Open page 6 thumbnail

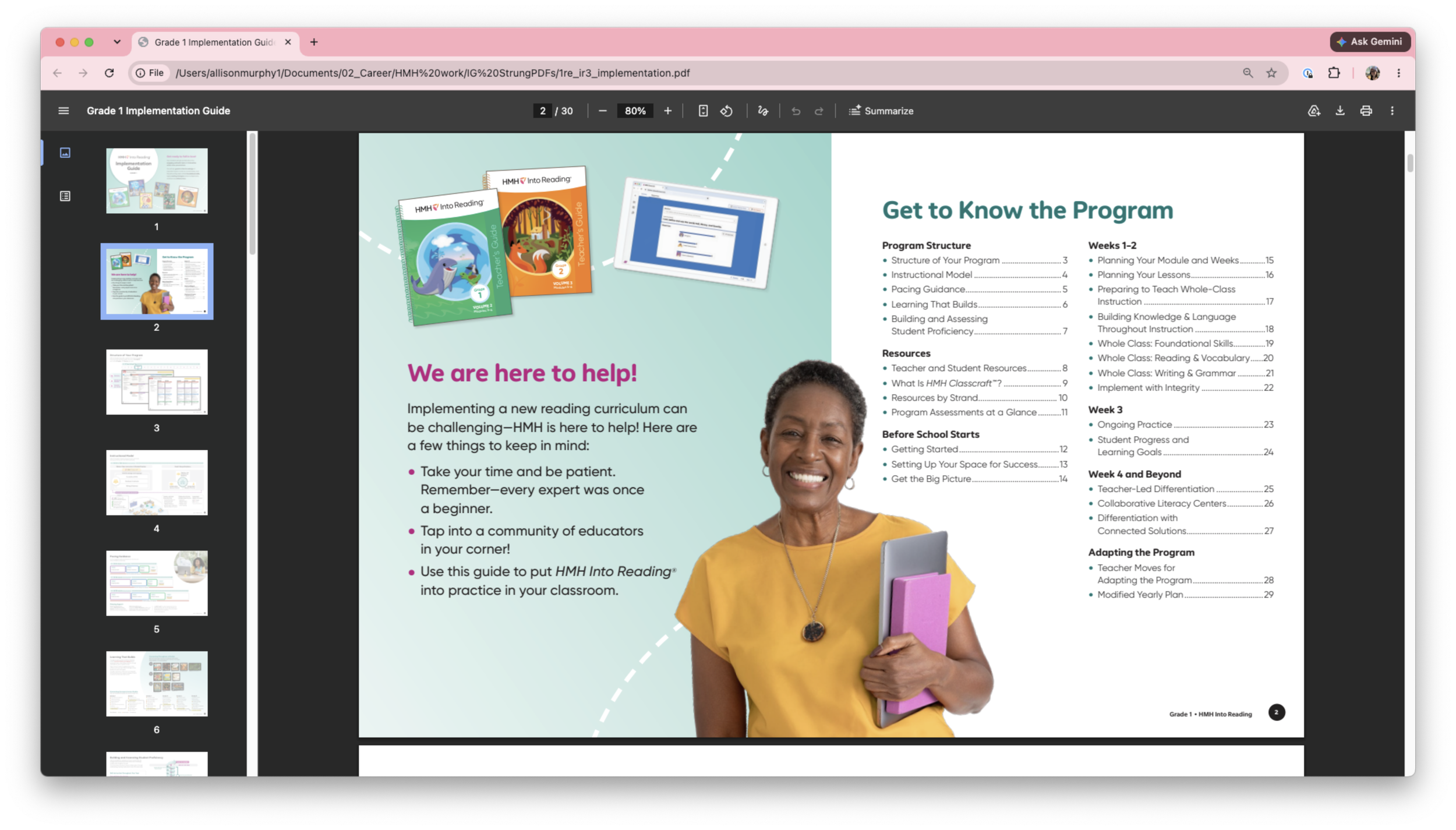coord(157,684)
